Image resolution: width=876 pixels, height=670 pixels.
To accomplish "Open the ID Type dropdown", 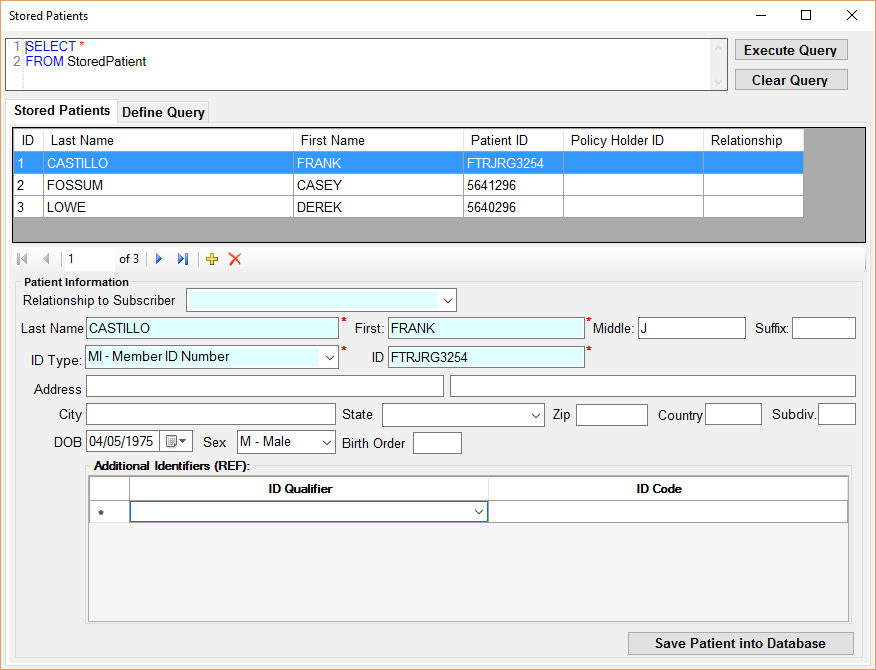I will [x=329, y=357].
